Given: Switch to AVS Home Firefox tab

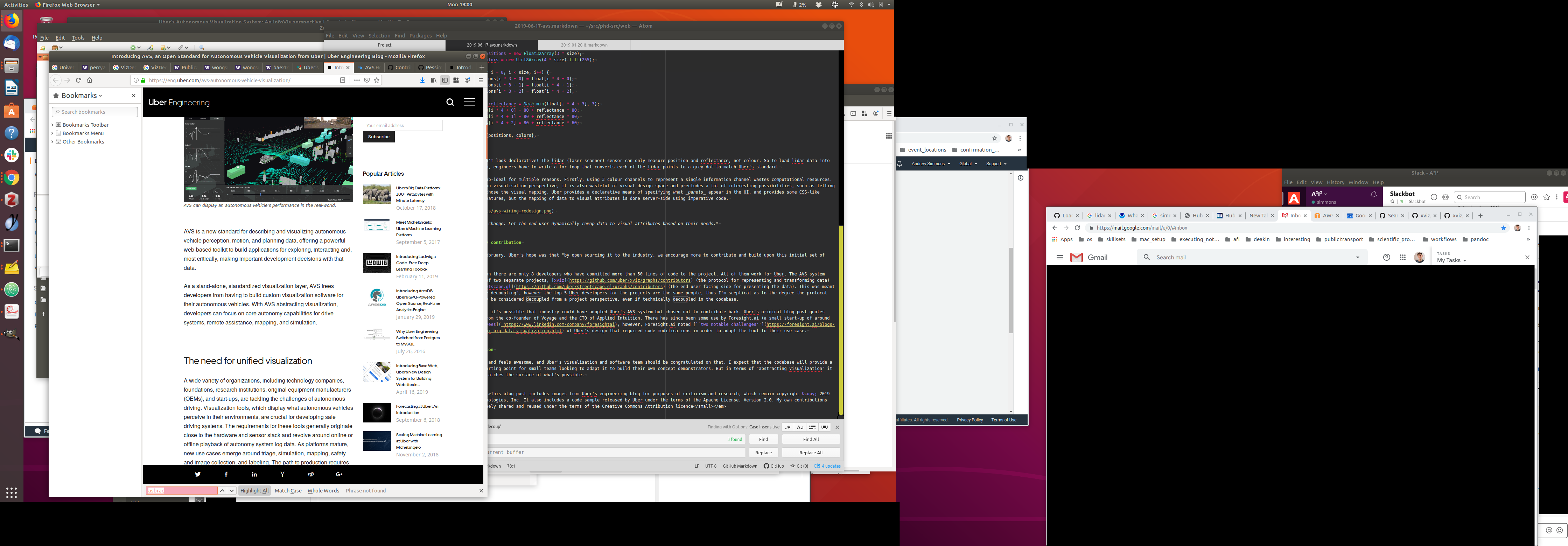Looking at the screenshot, I should tap(369, 68).
